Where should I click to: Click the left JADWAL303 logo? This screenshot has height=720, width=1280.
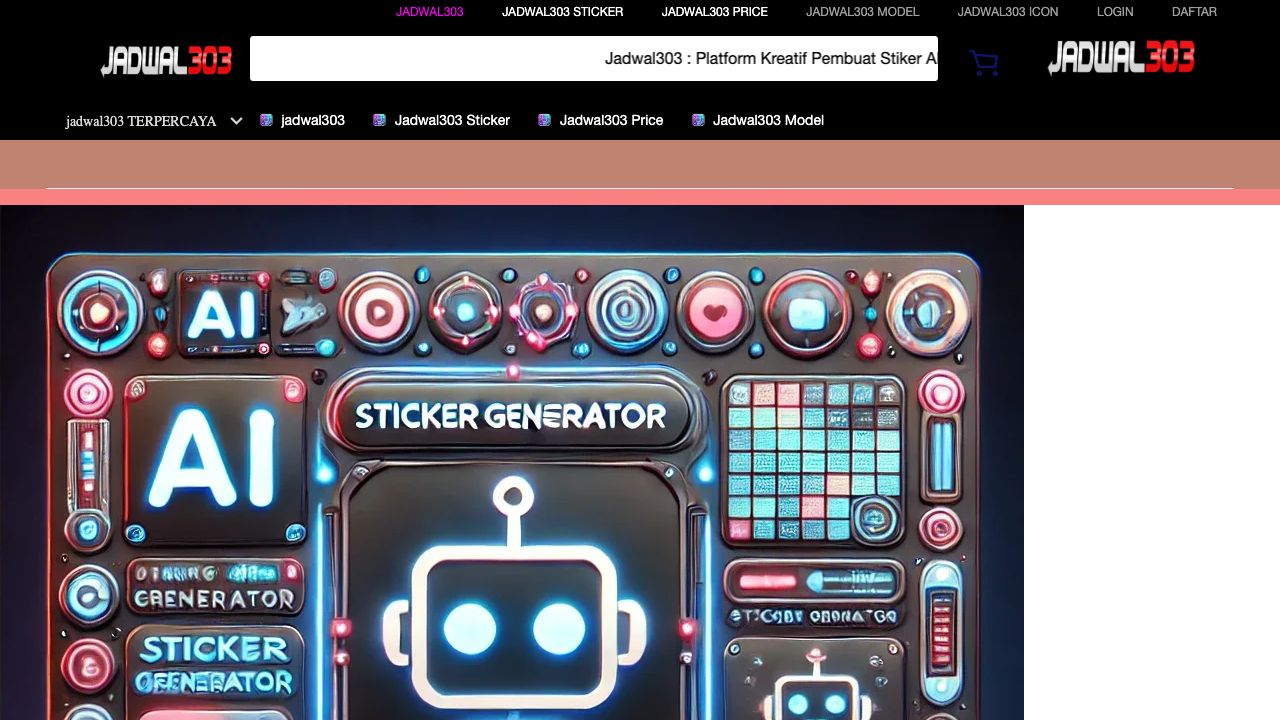(166, 60)
